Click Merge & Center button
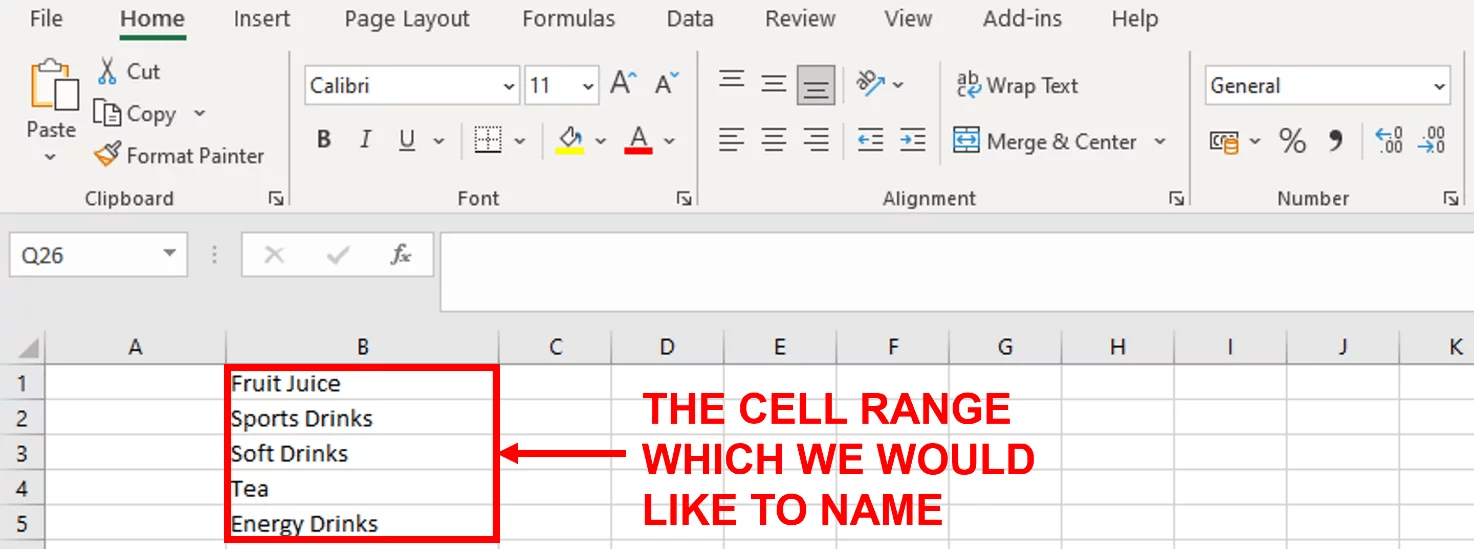This screenshot has height=560, width=1474. [x=1044, y=141]
